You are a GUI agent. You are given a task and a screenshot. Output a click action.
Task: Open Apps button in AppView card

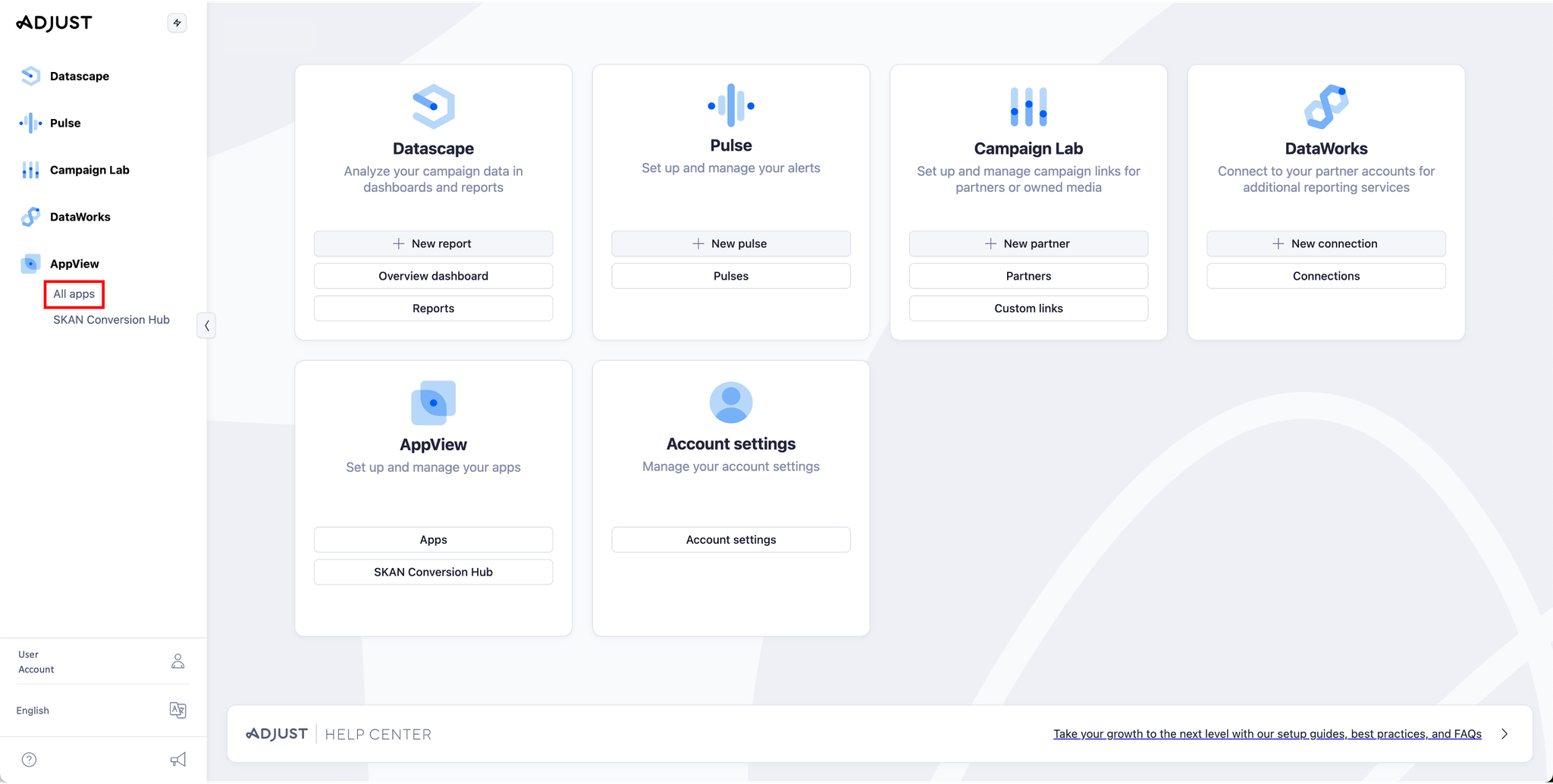click(433, 540)
